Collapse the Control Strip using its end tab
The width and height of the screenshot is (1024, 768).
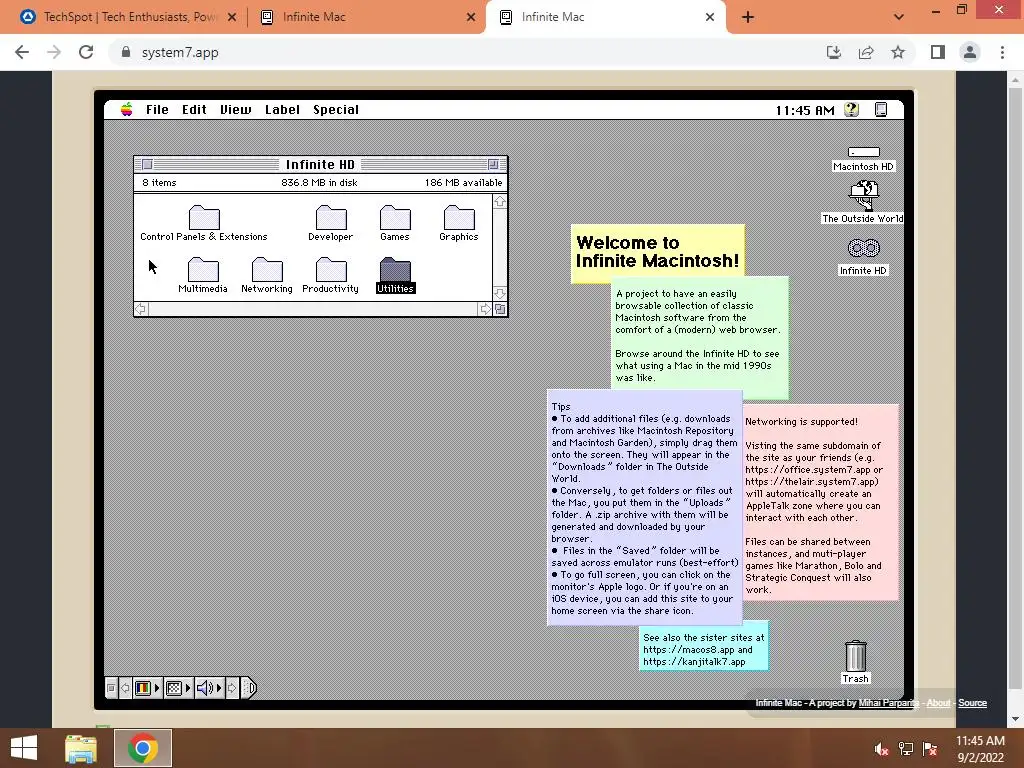[249, 688]
